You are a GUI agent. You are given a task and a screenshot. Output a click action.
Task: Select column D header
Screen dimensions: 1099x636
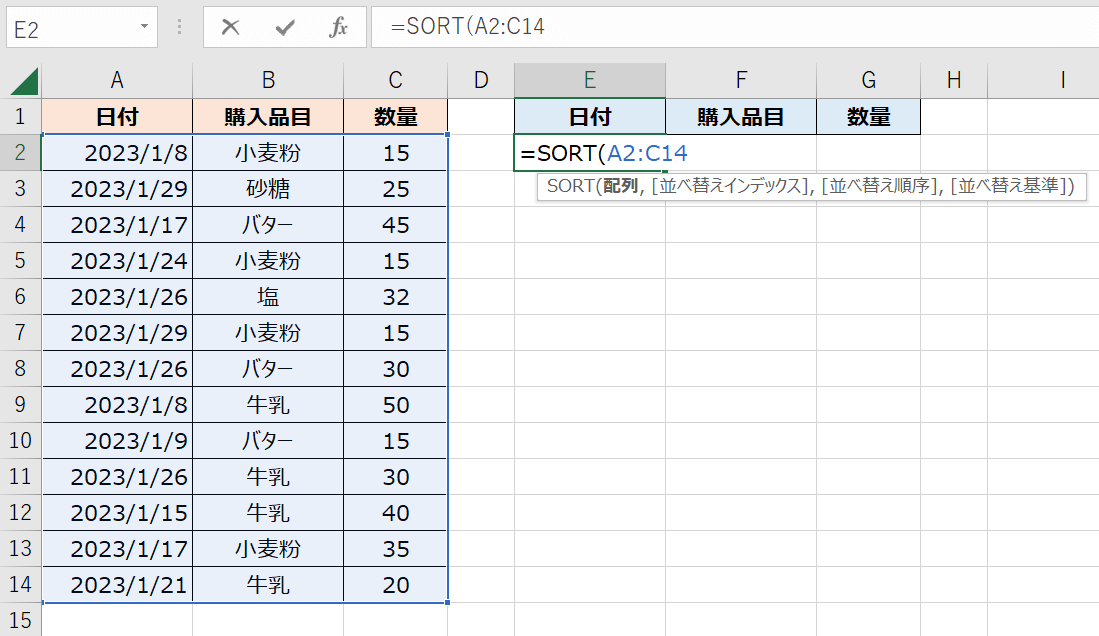[x=481, y=81]
